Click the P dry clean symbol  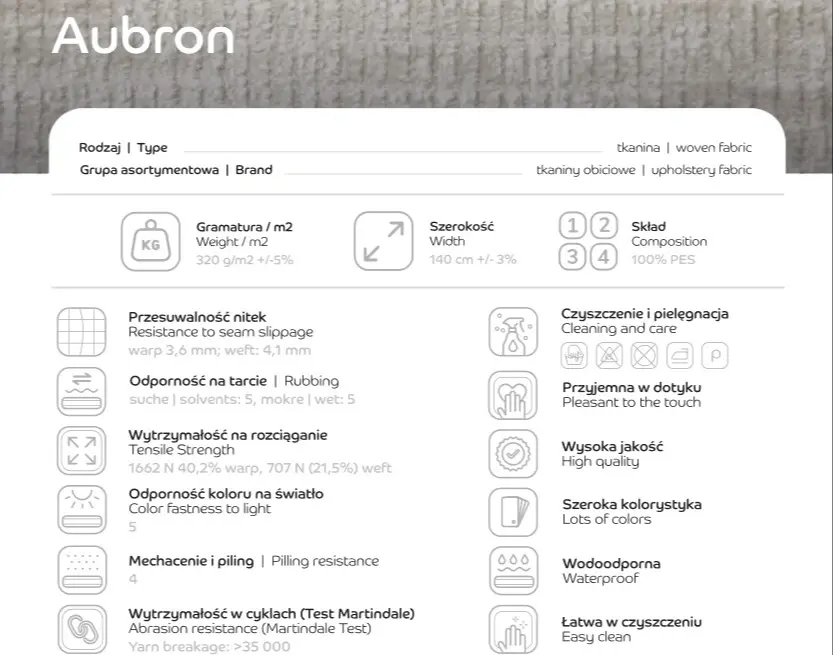[715, 355]
